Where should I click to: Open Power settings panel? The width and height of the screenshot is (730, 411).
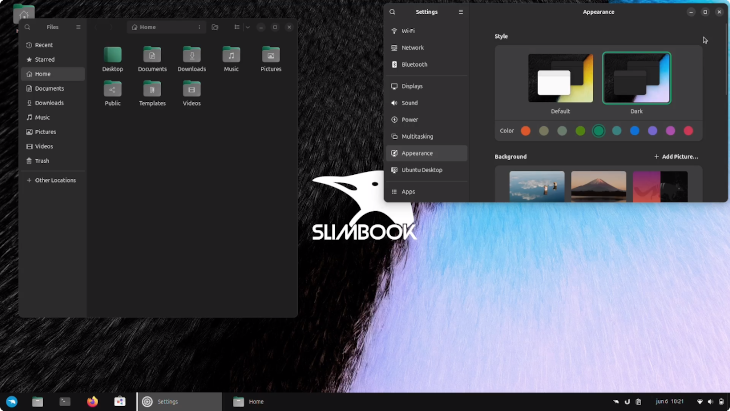(426, 120)
